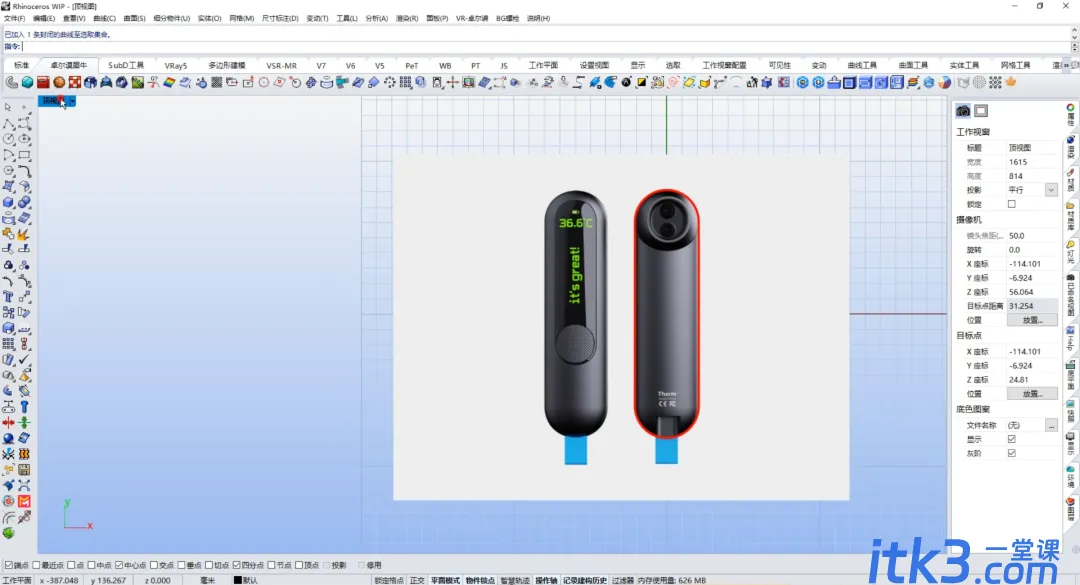The height and width of the screenshot is (585, 1080).
Task: Click the teal gem icon at toolbar start
Action: click(x=27, y=83)
